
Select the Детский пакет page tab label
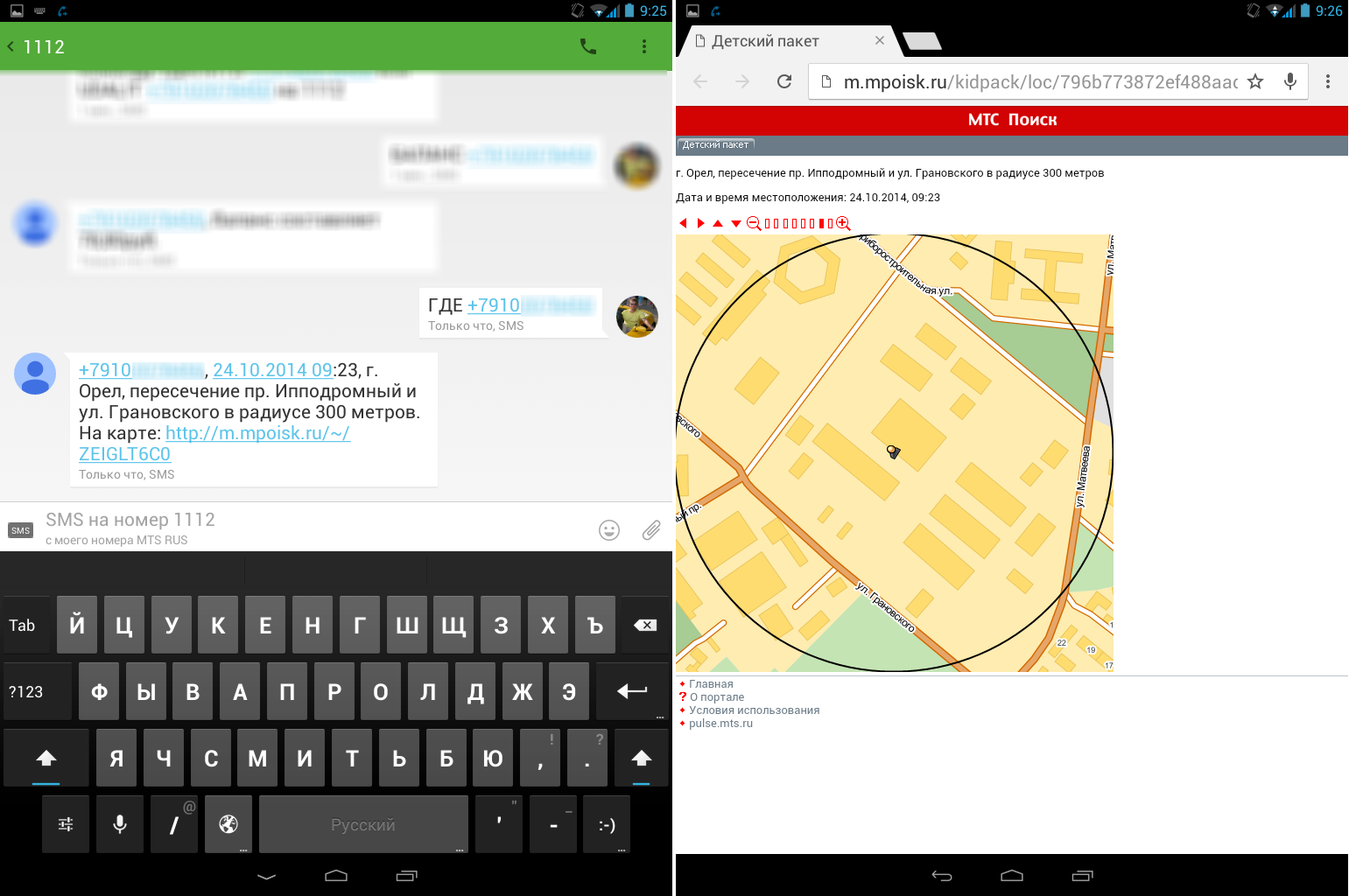pyautogui.click(x=715, y=144)
